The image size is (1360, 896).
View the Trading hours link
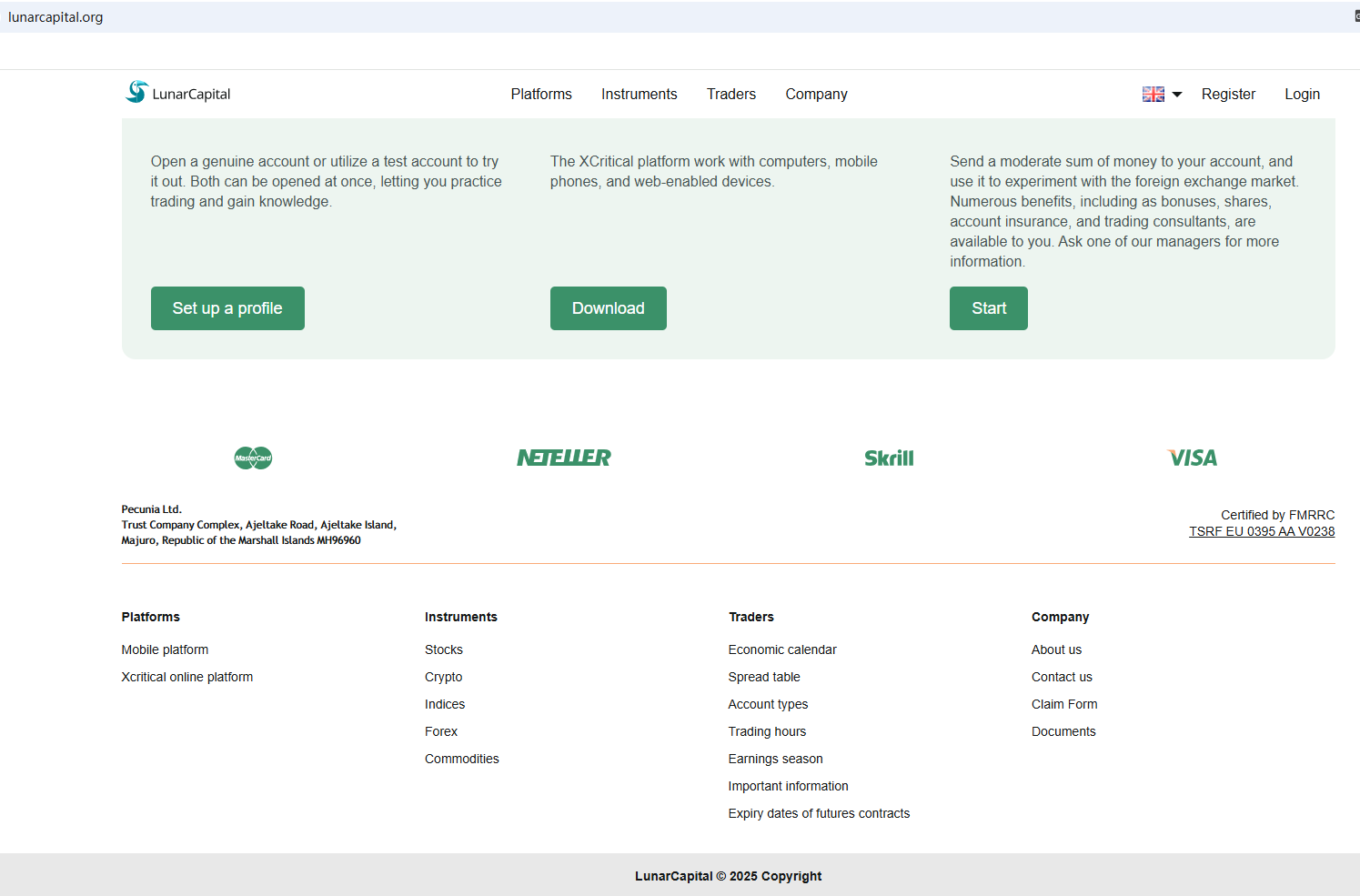(767, 731)
